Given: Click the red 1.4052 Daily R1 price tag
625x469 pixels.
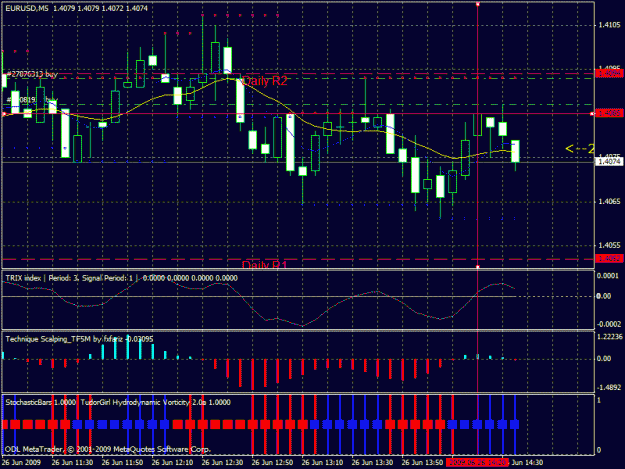Looking at the screenshot, I should click(x=609, y=259).
